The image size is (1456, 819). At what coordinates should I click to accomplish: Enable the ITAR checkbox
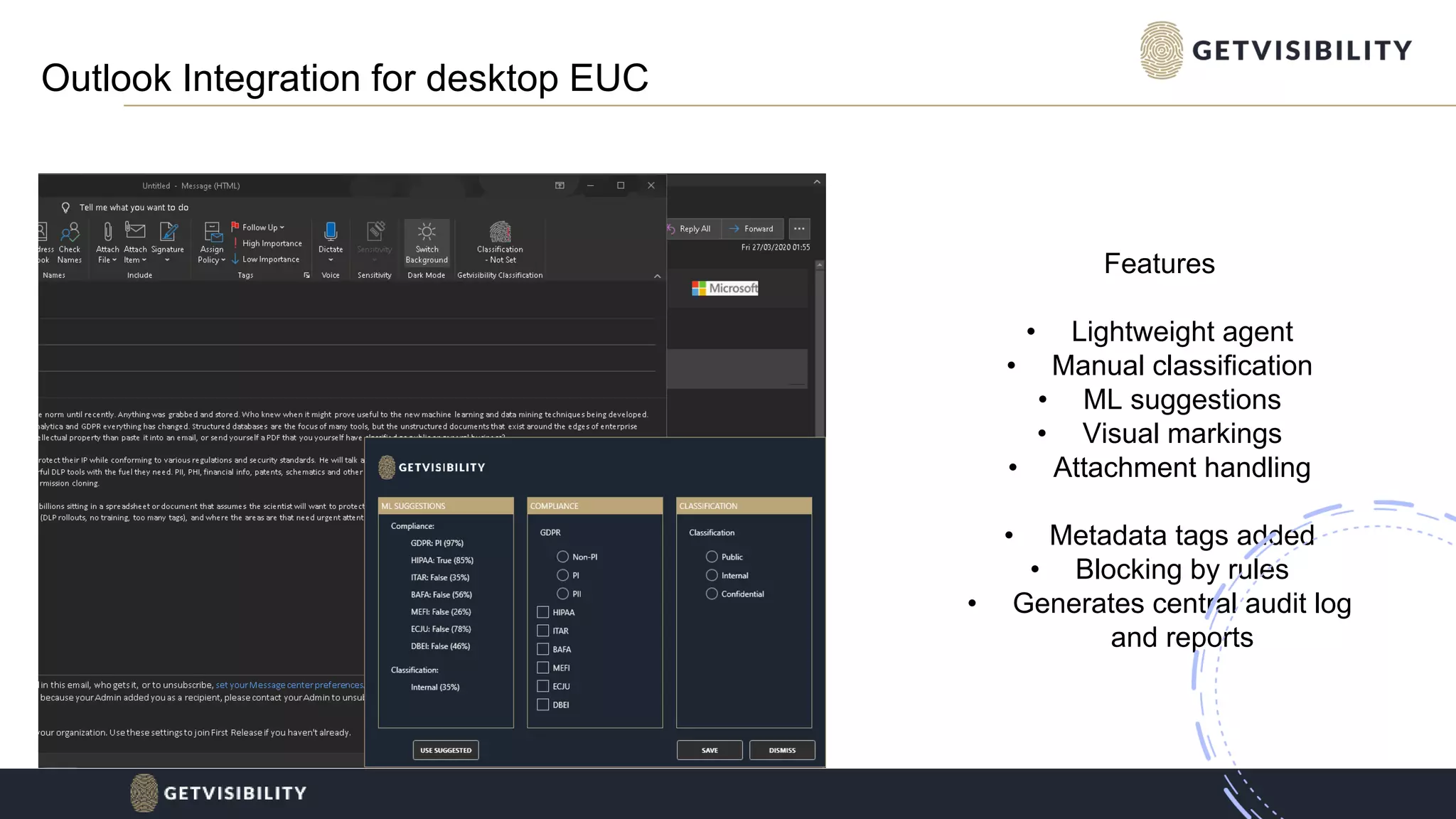point(543,631)
